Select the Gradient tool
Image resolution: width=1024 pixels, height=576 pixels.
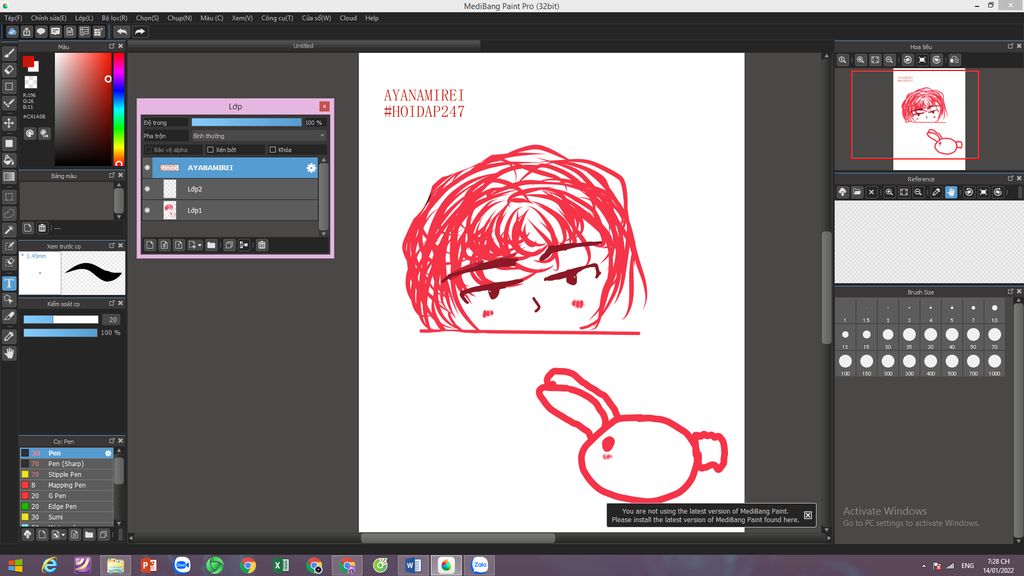tap(9, 176)
